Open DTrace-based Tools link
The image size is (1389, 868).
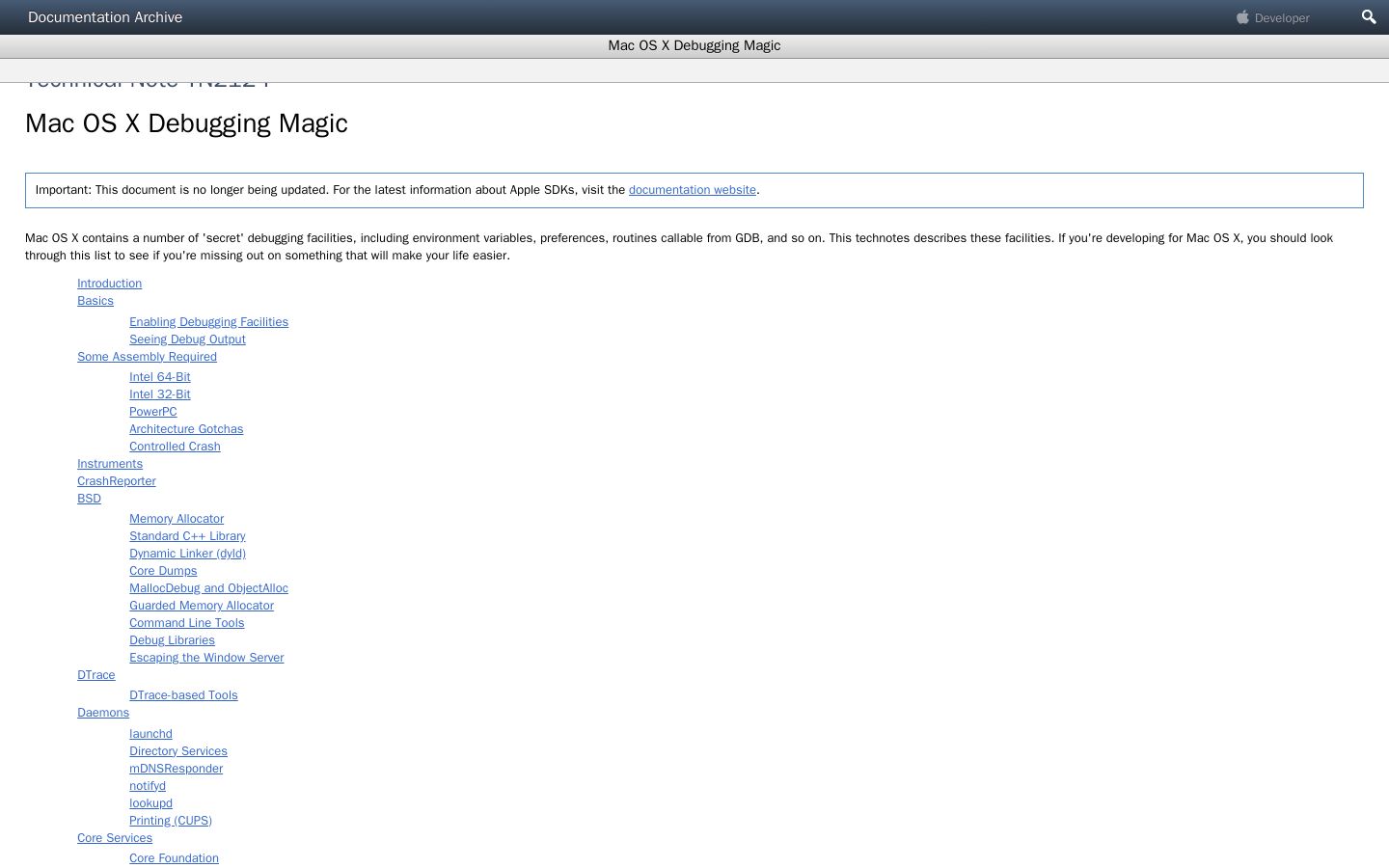point(183,695)
